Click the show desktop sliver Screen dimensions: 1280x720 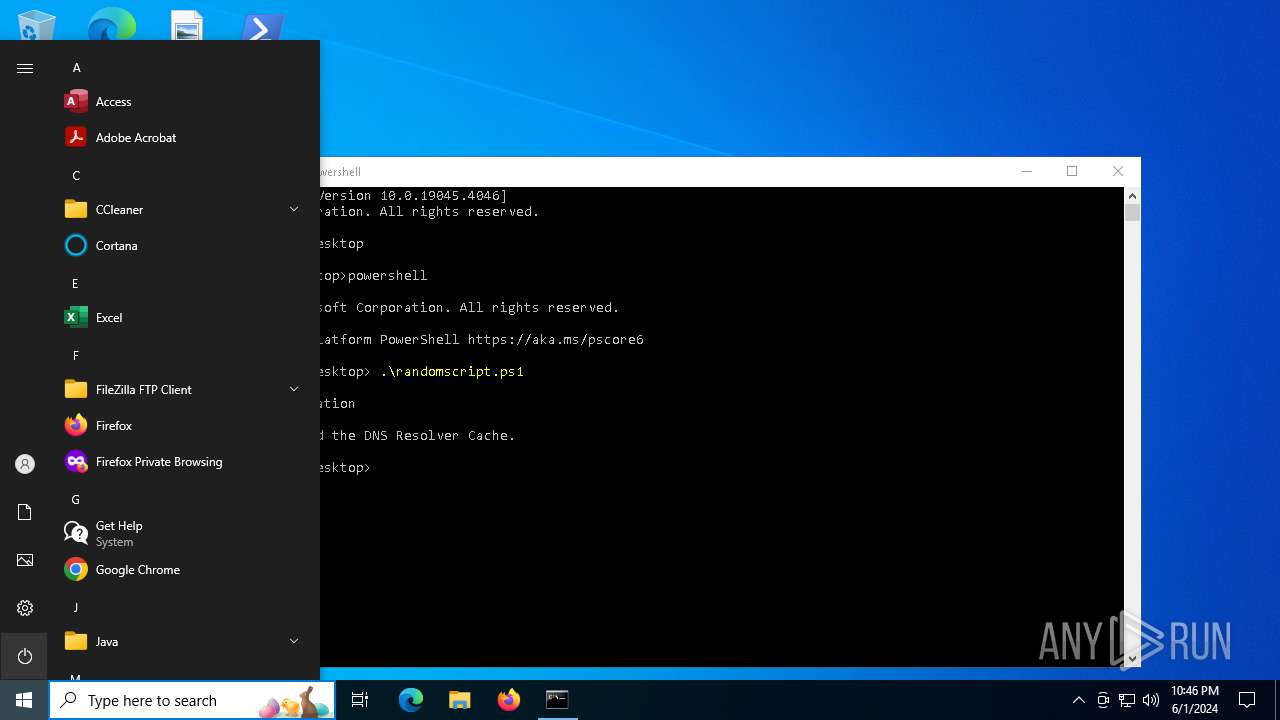click(1277, 700)
